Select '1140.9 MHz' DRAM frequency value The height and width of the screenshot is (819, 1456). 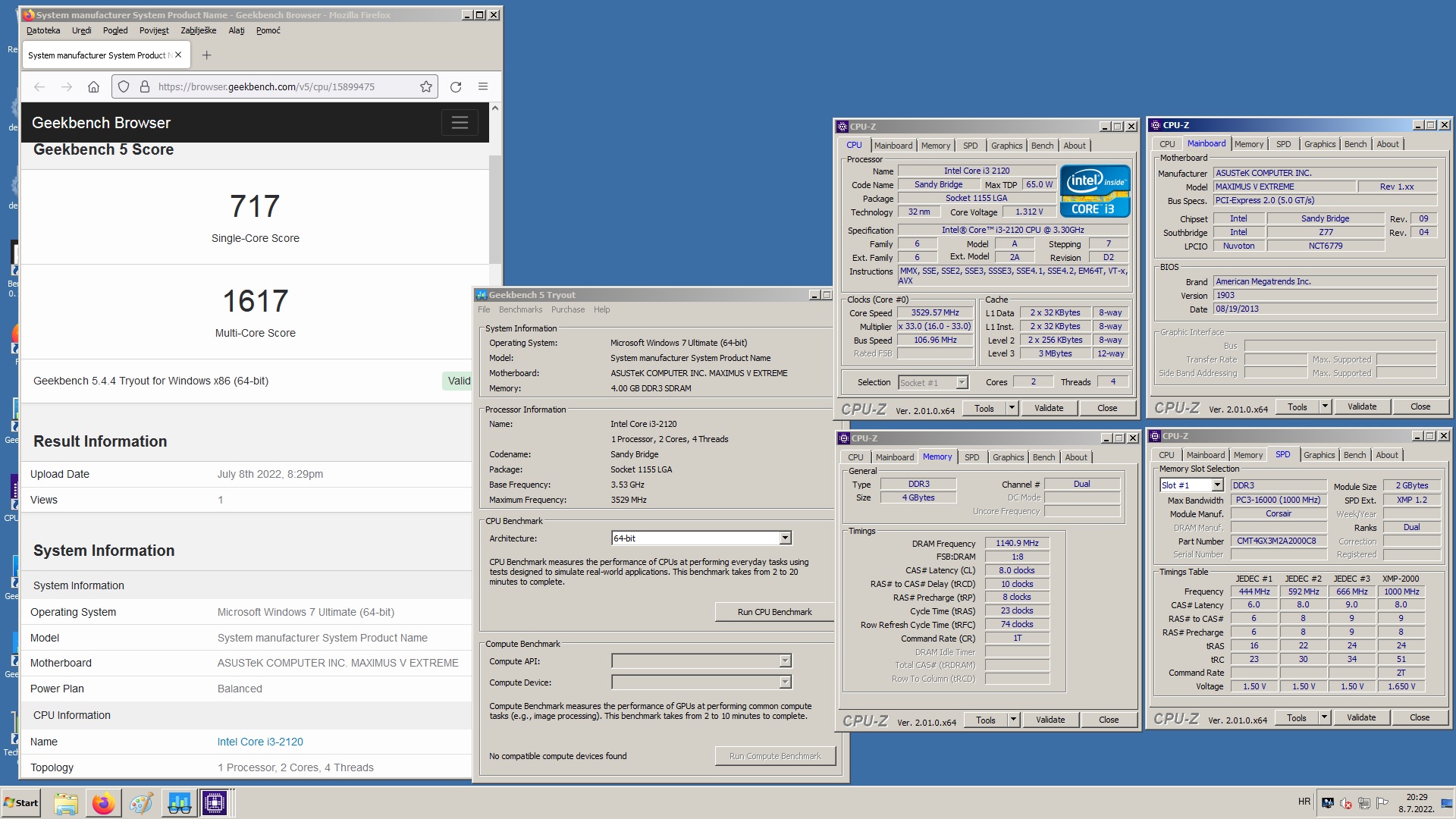point(1017,543)
